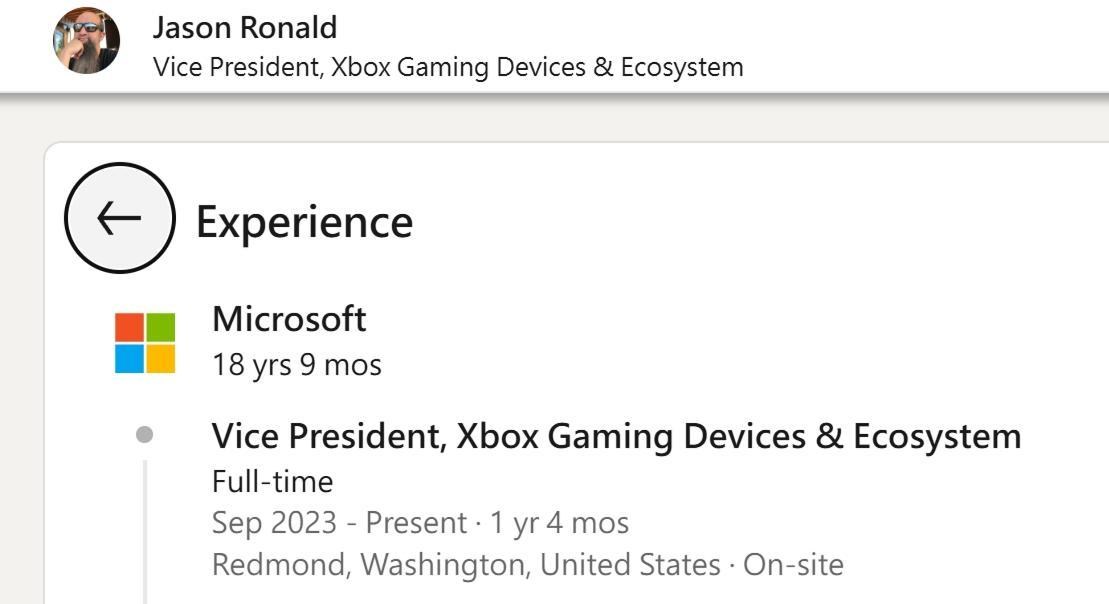Click Jason Ronald's profile photo avatar

coord(86,41)
